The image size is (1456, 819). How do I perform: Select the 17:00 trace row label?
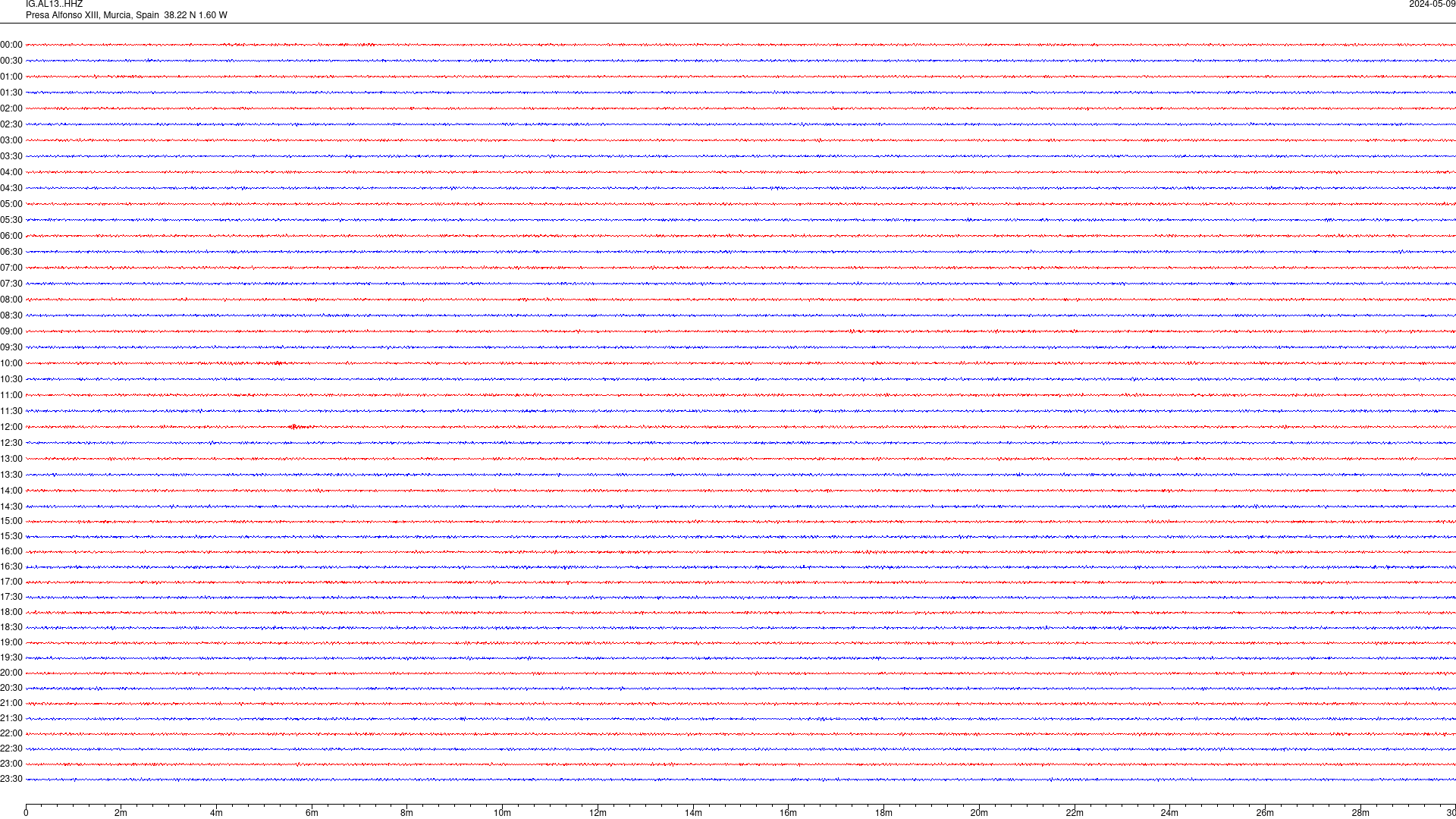click(11, 582)
